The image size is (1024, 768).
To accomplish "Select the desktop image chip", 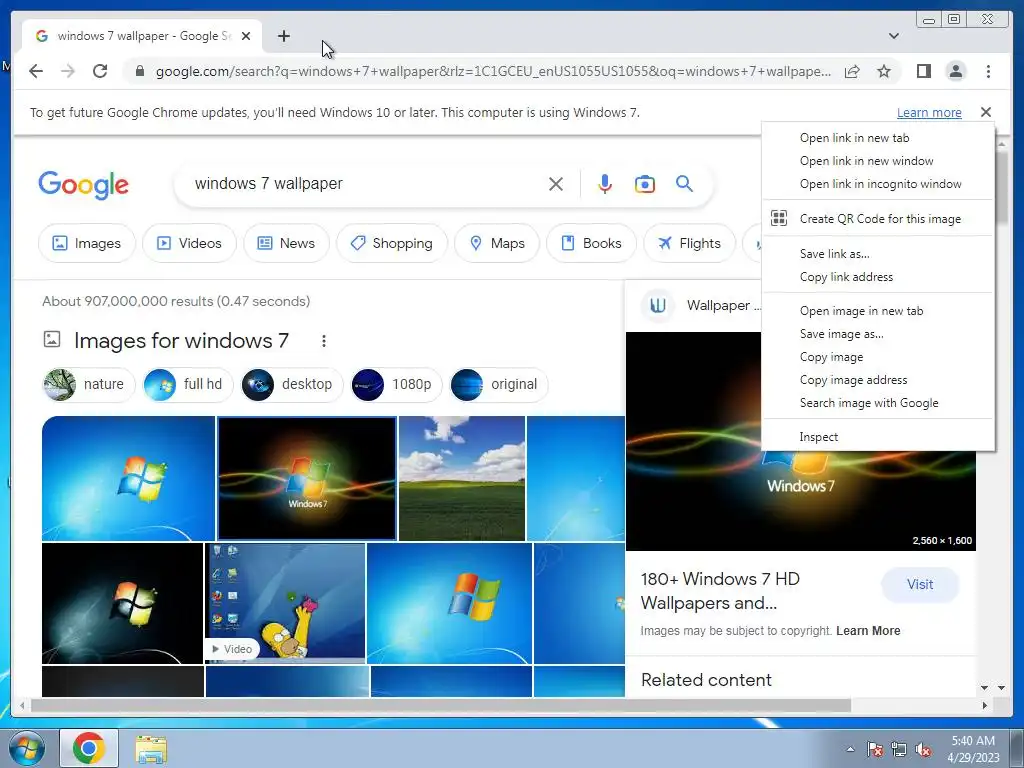I will tap(292, 385).
